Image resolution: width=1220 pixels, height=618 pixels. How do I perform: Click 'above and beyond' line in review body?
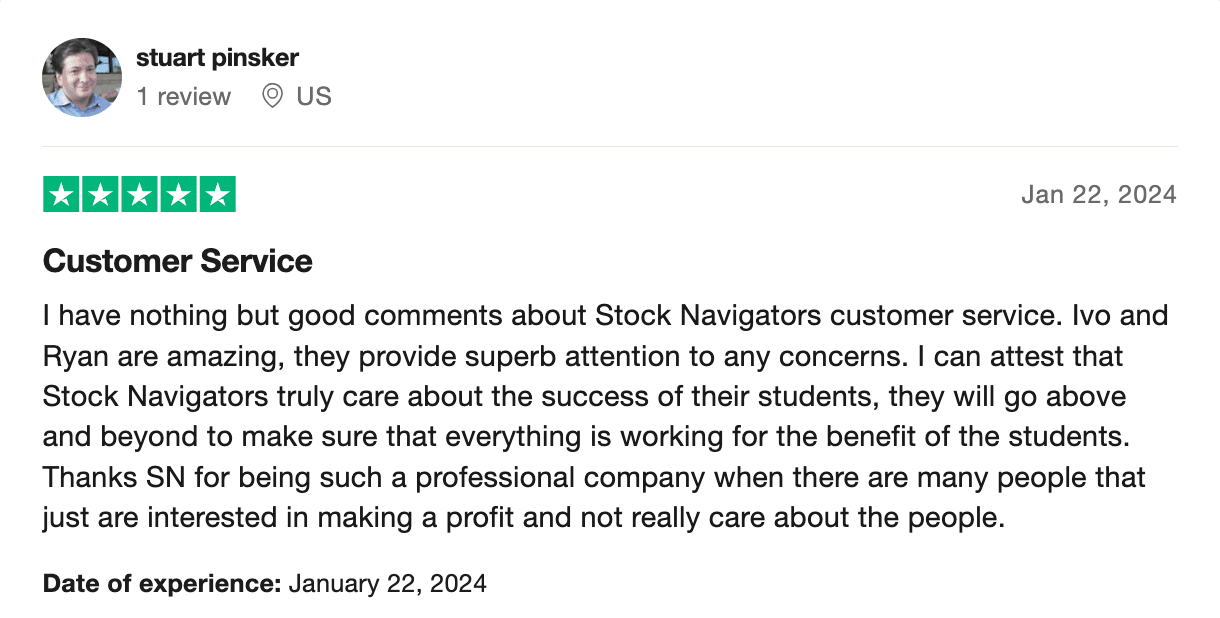pyautogui.click(x=598, y=437)
